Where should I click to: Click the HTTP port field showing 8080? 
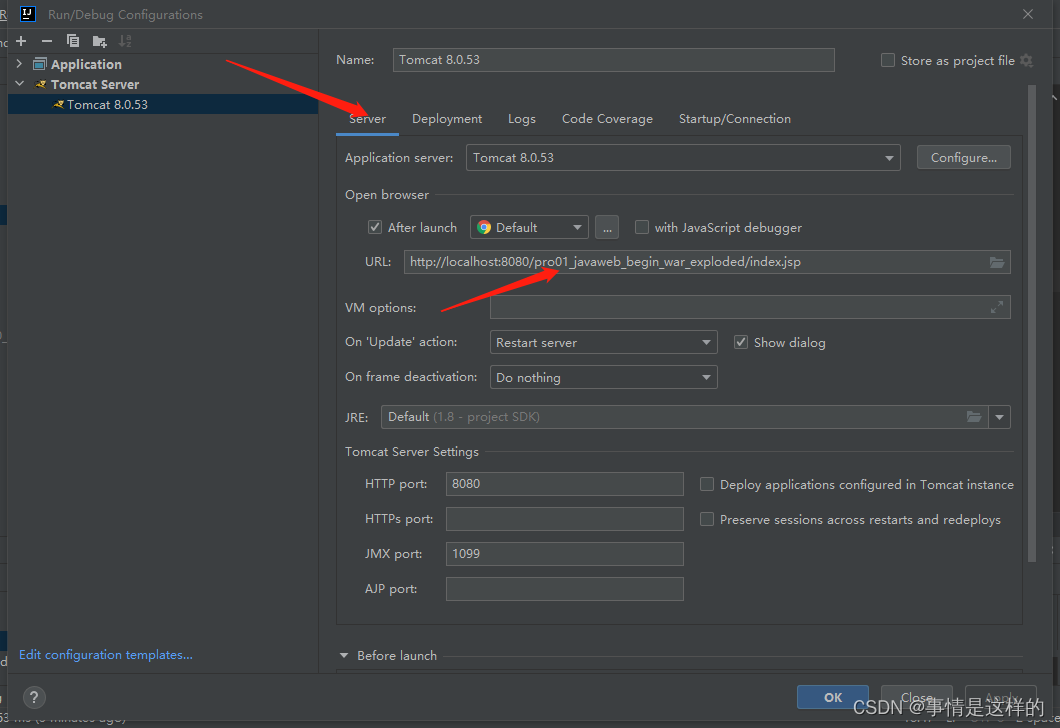coord(564,484)
